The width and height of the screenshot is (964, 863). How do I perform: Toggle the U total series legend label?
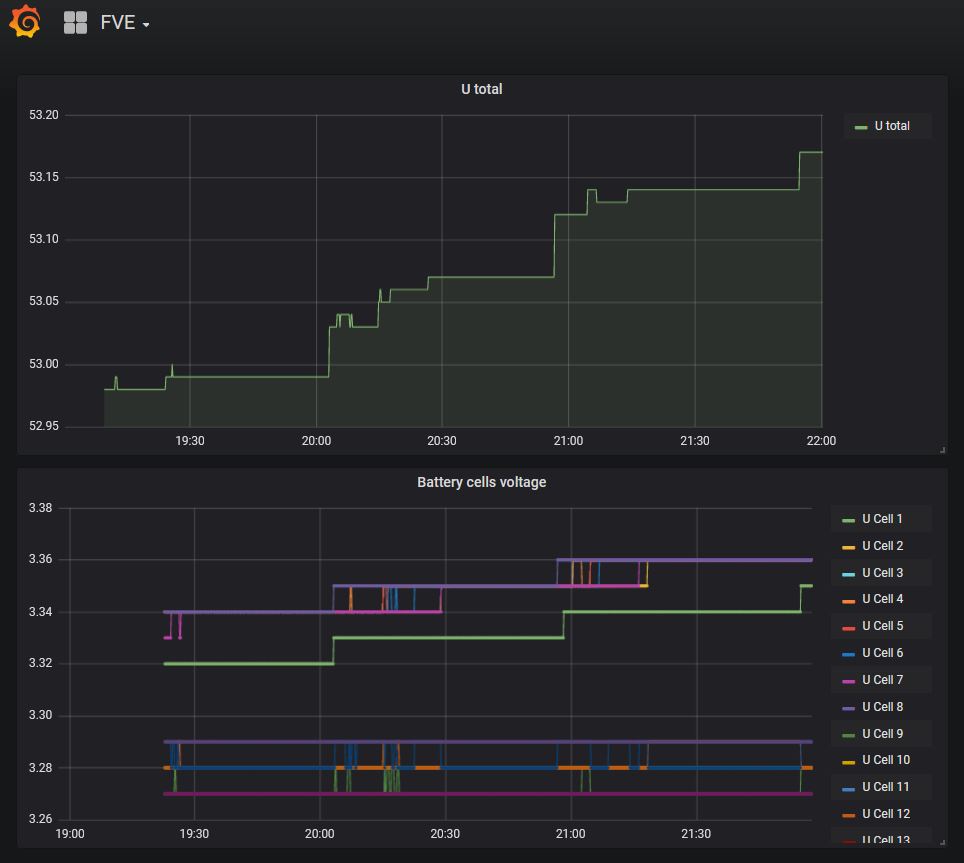tap(892, 126)
